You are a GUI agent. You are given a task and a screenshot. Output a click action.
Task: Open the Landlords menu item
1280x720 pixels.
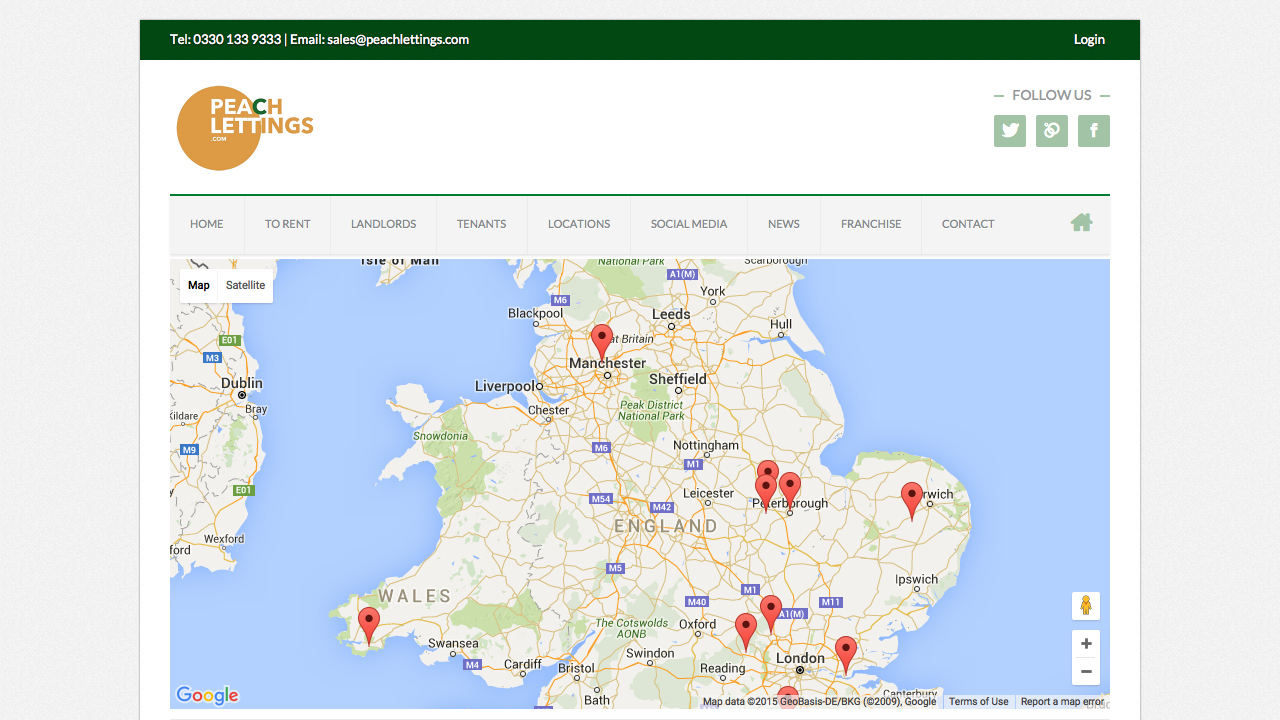(x=383, y=224)
